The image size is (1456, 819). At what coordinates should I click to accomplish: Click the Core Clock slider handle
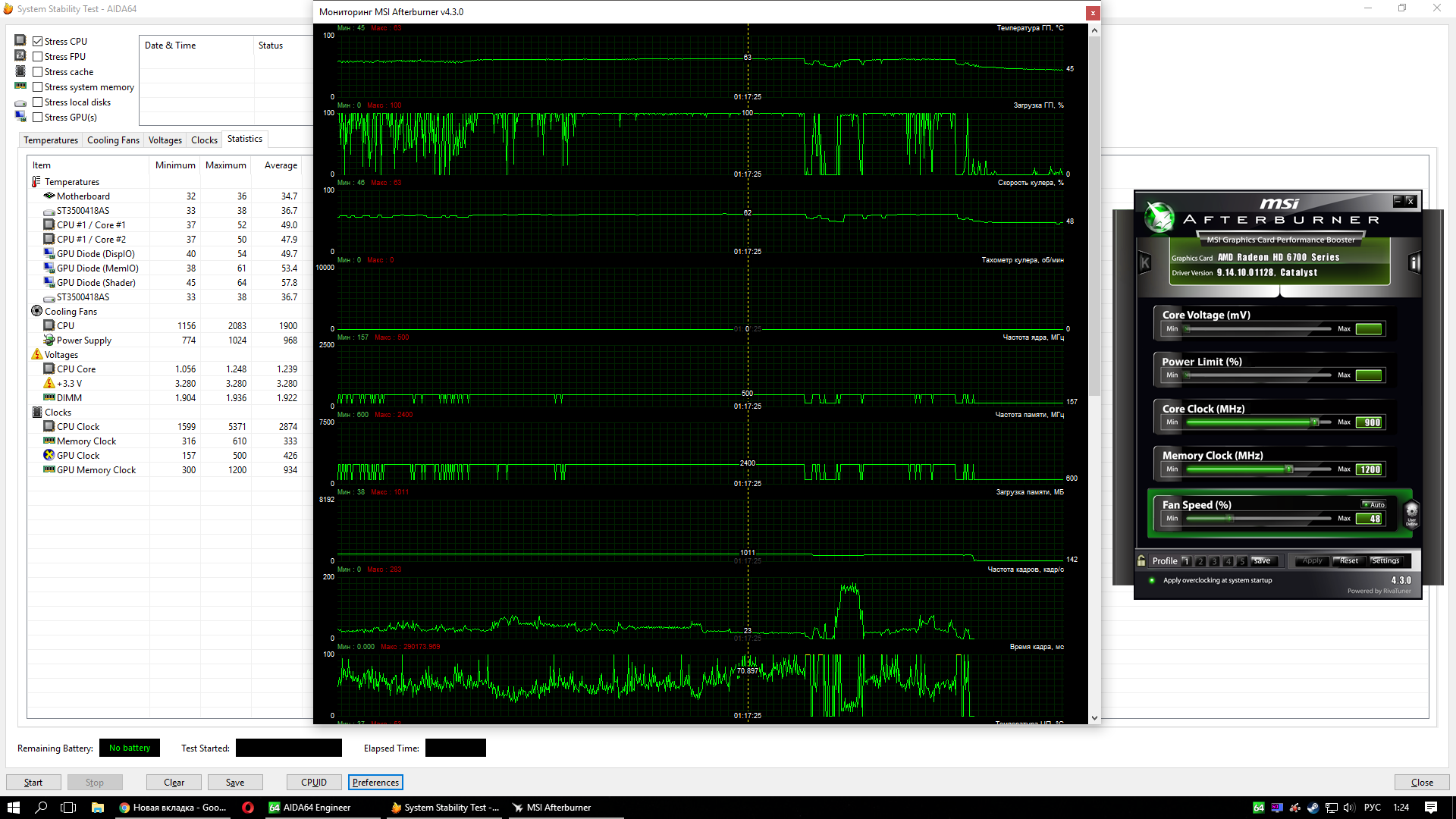click(1315, 422)
